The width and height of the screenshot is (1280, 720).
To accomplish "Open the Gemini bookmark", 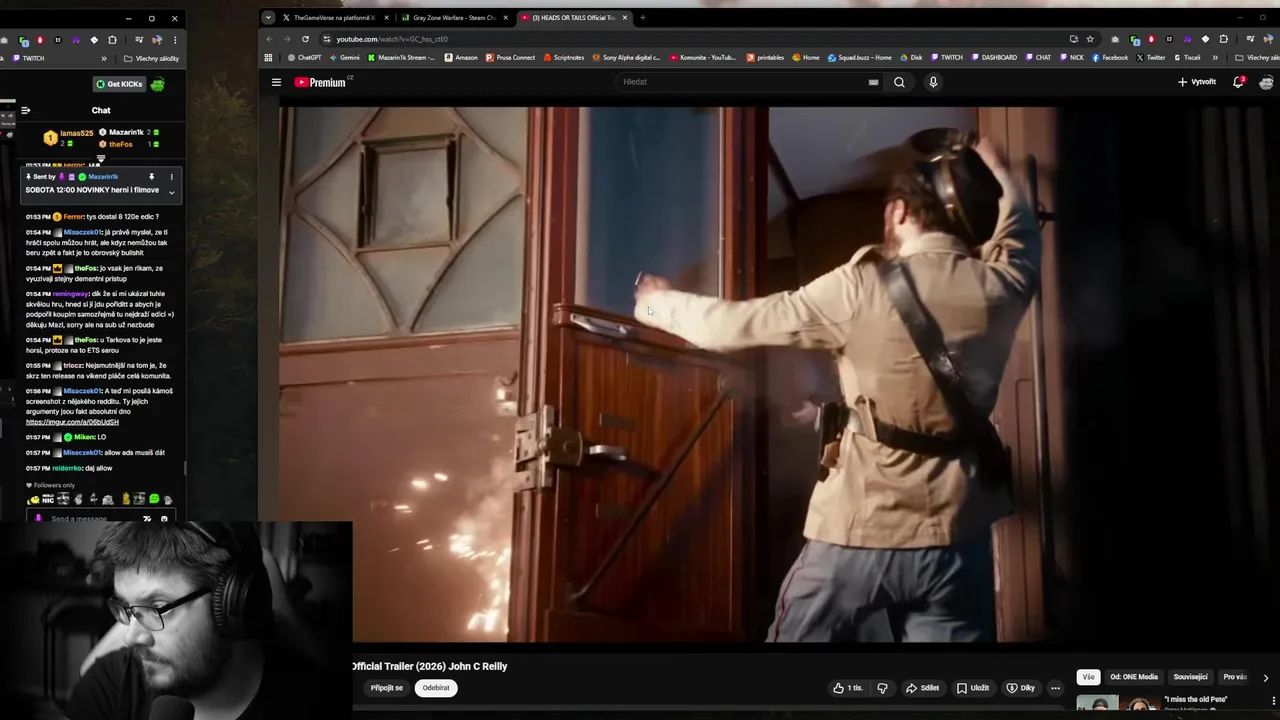I will pyautogui.click(x=344, y=58).
